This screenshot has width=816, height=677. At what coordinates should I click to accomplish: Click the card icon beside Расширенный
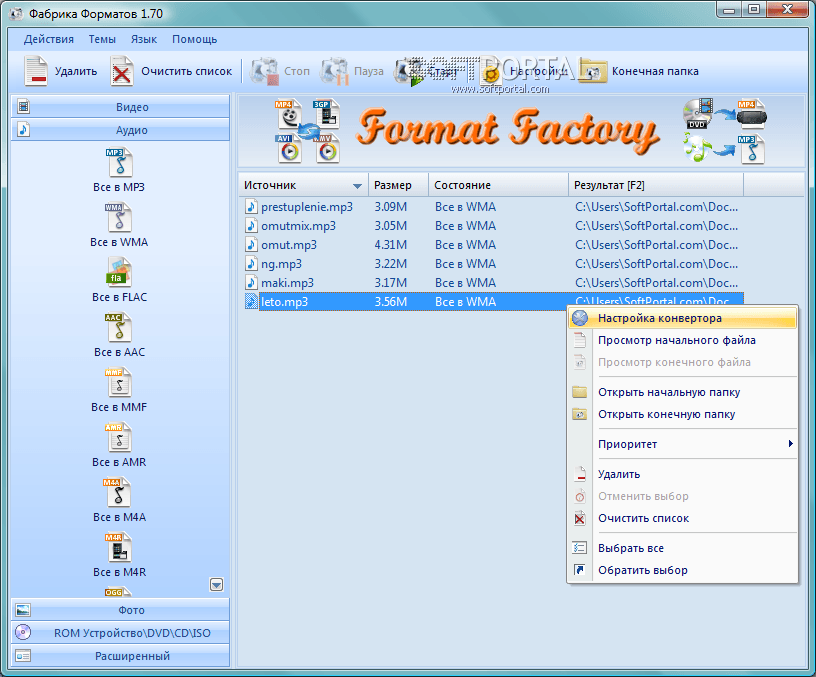point(23,656)
